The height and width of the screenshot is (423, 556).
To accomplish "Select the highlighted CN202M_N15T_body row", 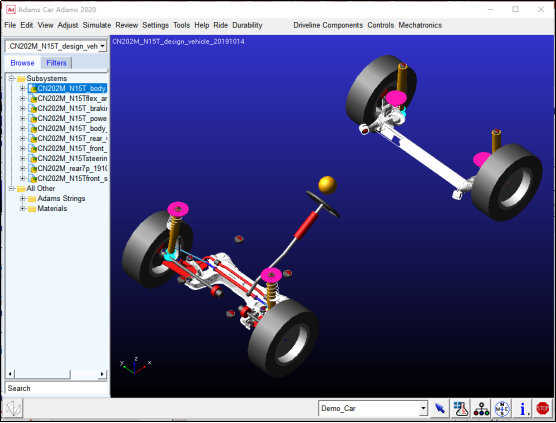I will (x=67, y=88).
